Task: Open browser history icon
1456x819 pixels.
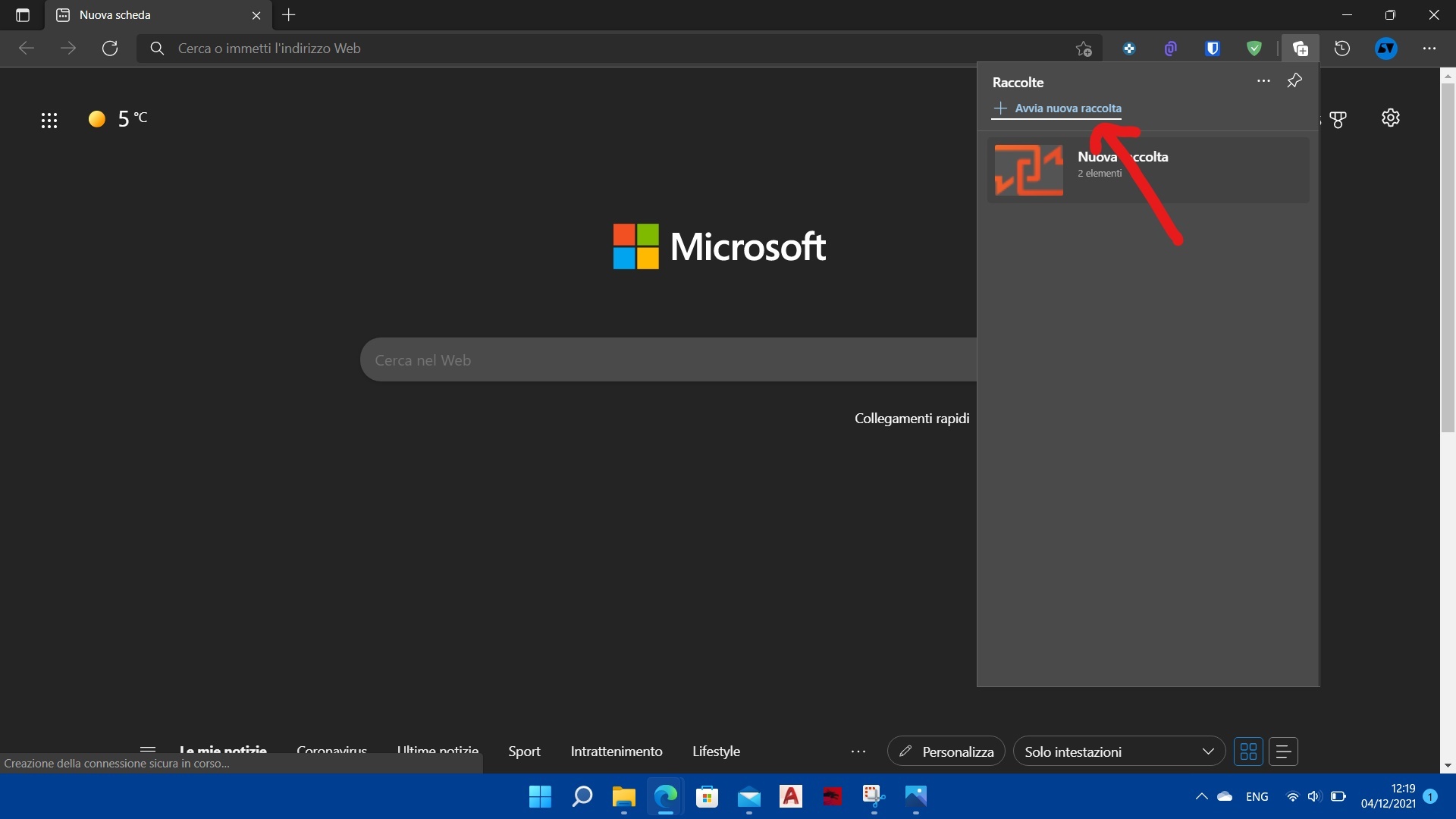Action: pos(1342,49)
